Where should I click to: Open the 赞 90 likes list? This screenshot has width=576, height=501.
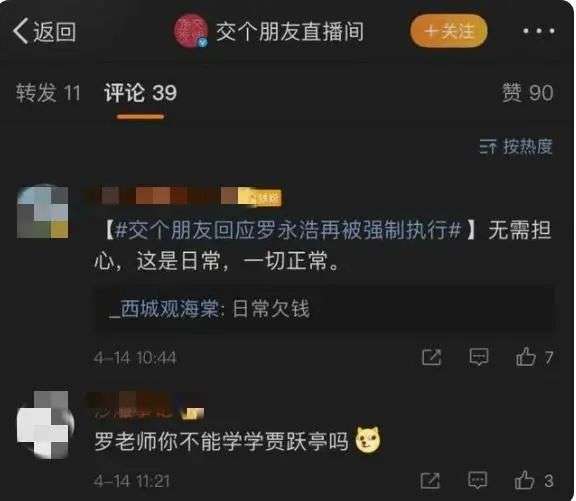(528, 92)
